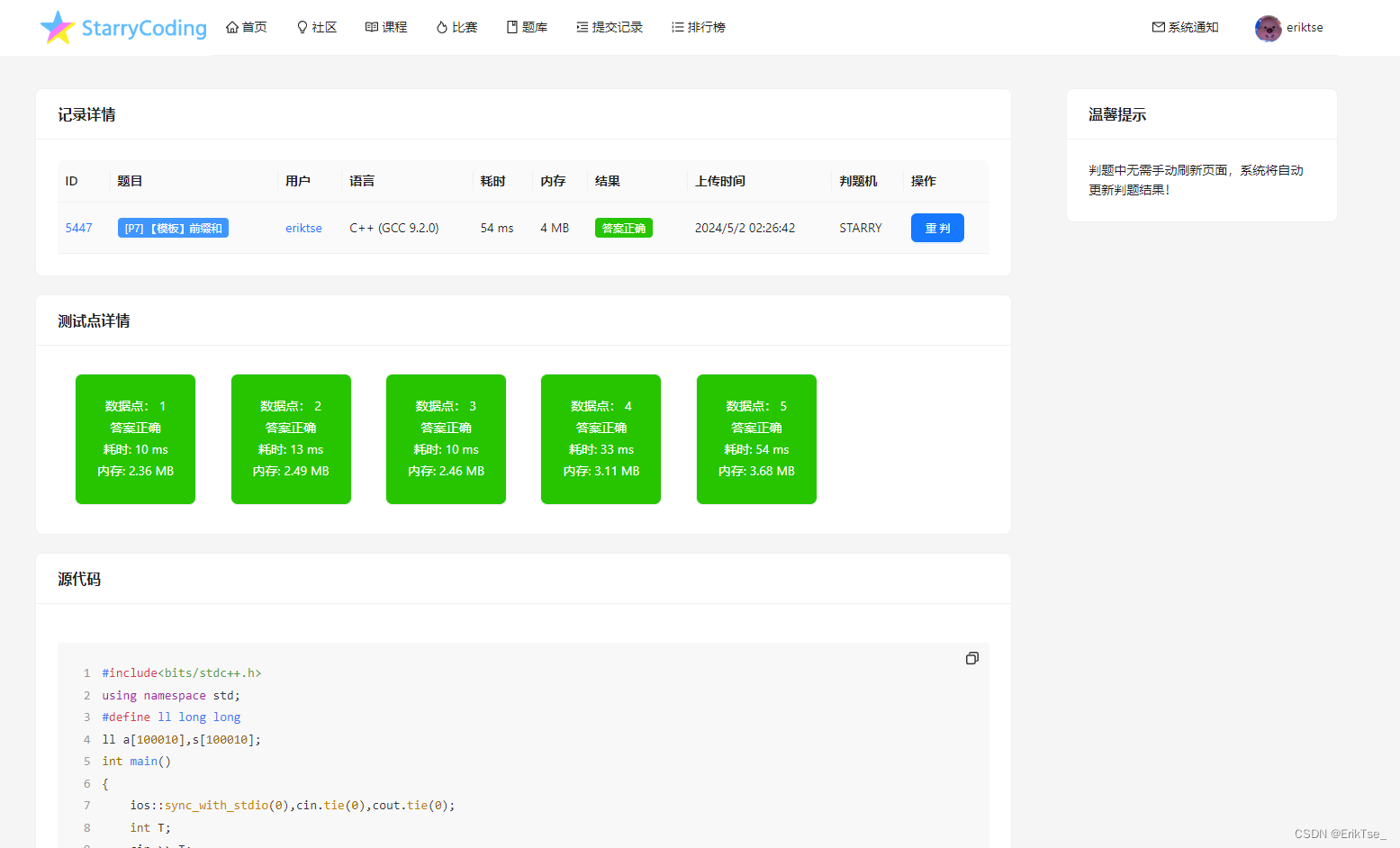The image size is (1400, 848).
Task: Click the 语言 column header
Action: [362, 181]
